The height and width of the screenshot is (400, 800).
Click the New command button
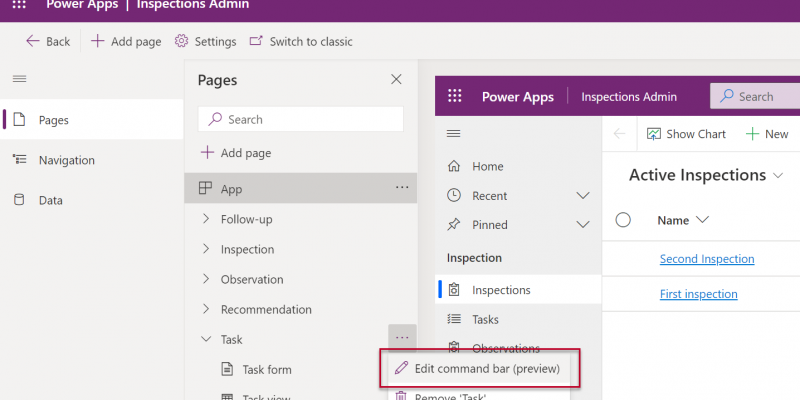tap(767, 134)
